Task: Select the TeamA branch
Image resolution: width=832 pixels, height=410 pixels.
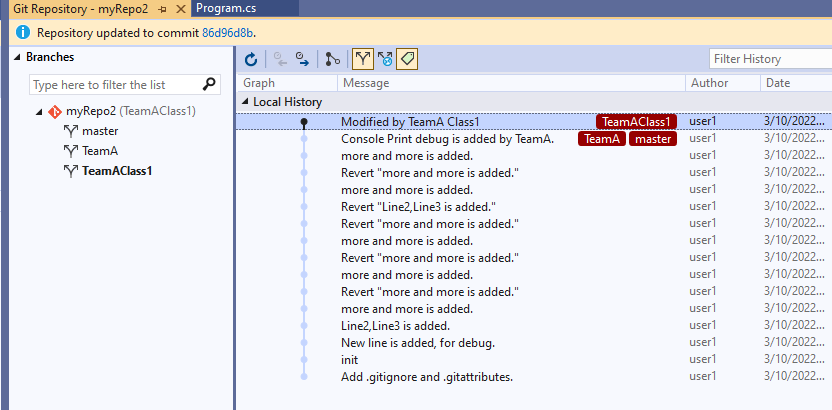Action: point(100,151)
